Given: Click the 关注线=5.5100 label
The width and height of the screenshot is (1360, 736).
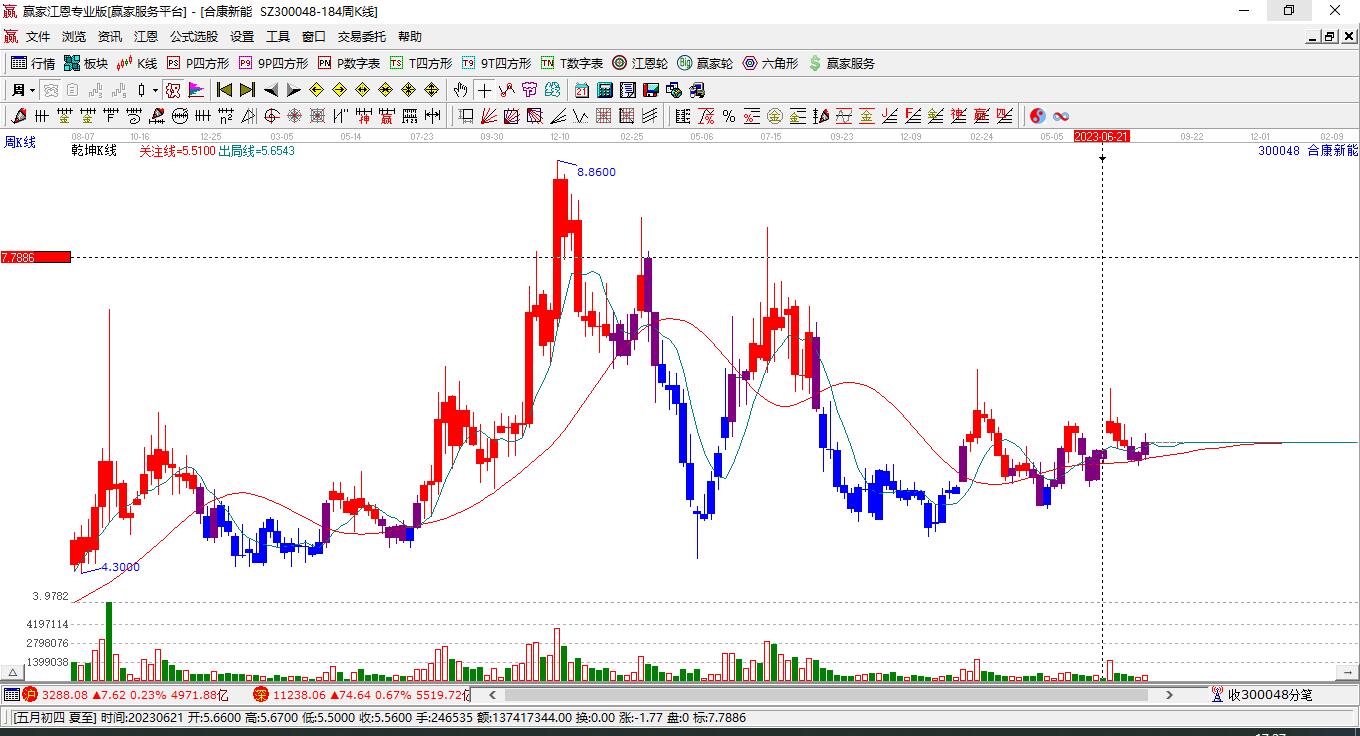Looking at the screenshot, I should click(x=177, y=151).
